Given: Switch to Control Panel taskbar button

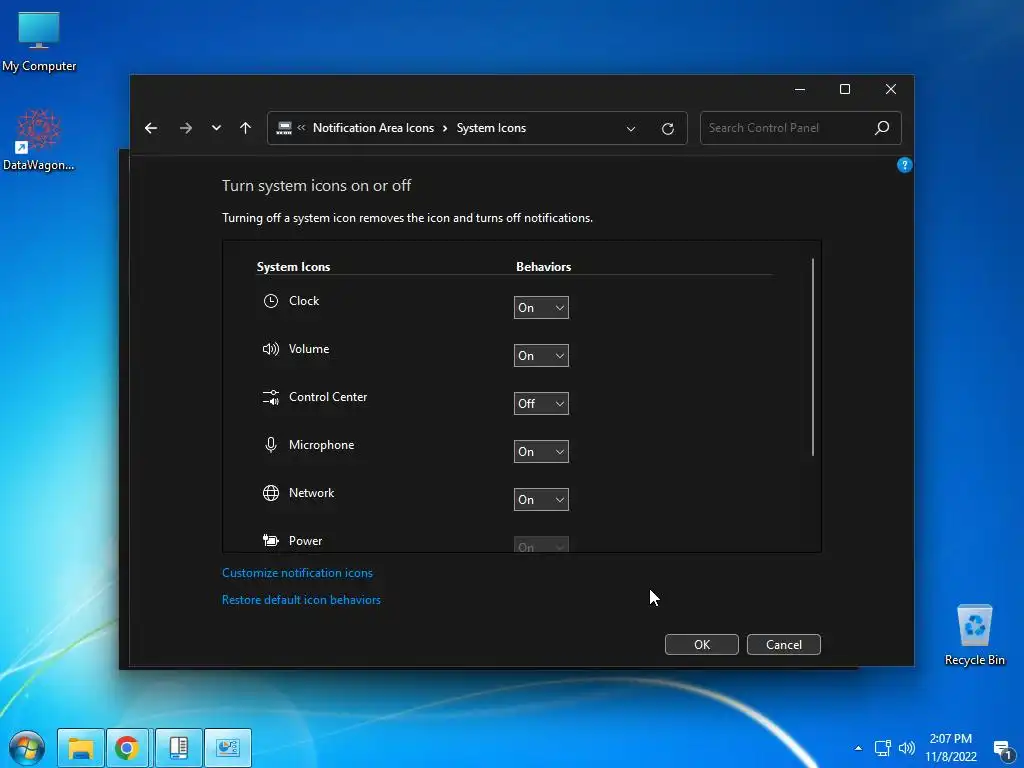Looking at the screenshot, I should 228,748.
